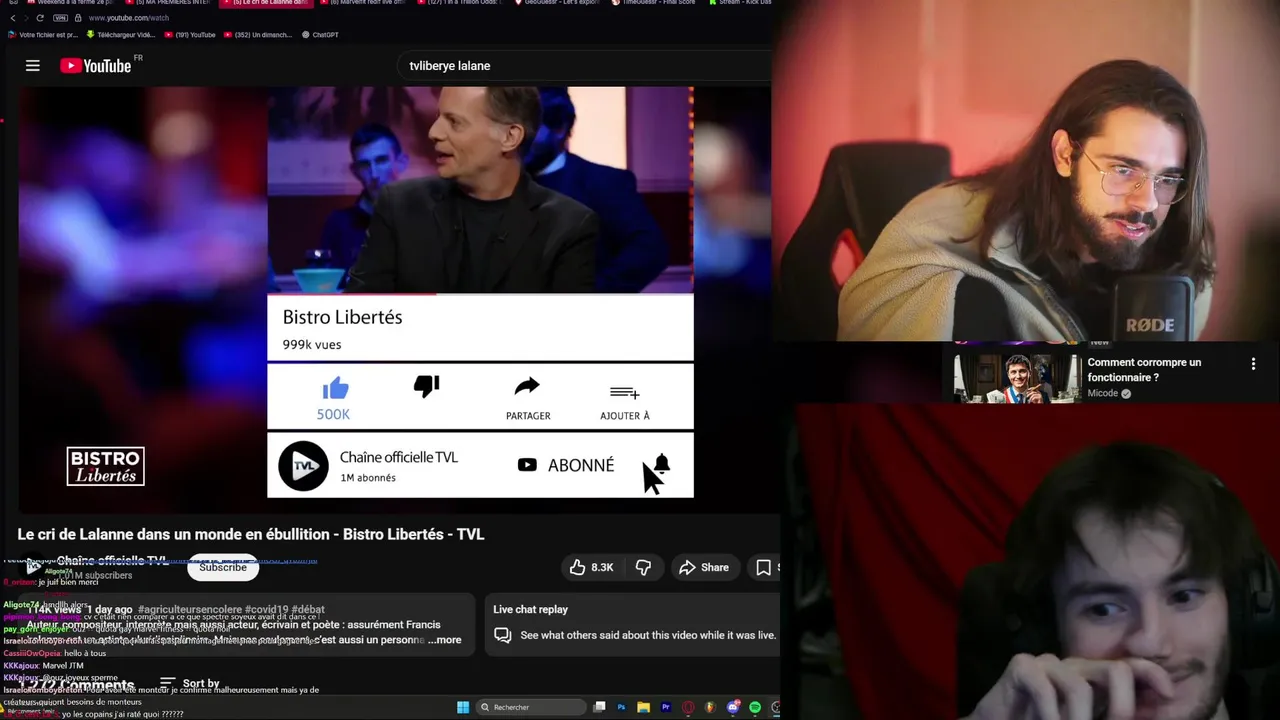This screenshot has width=1280, height=720.
Task: Open the three-dot menu of the Micode video
Action: 1253,365
